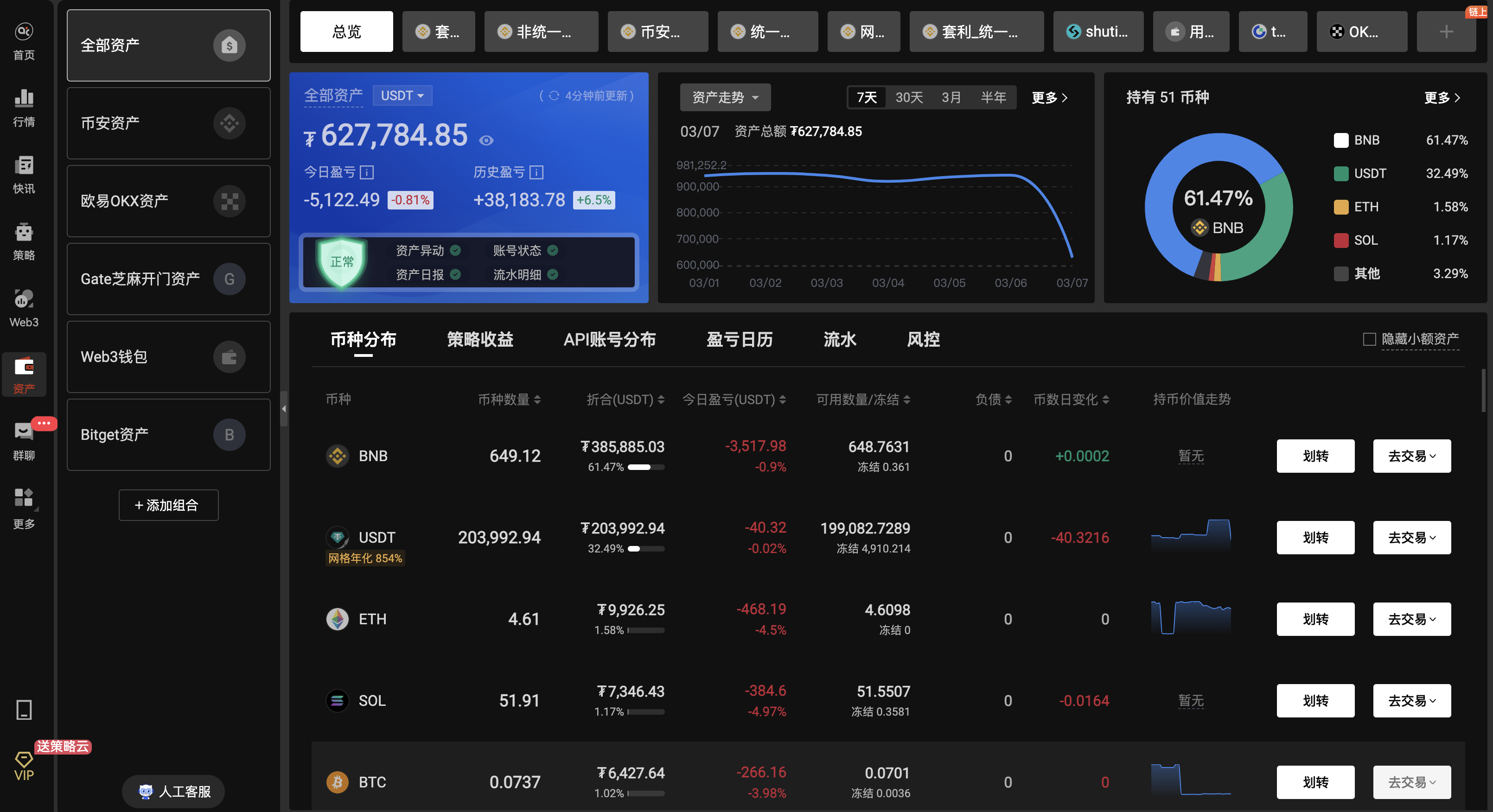Switch to the API账号分布 tab
This screenshot has height=812, width=1493.
[610, 340]
